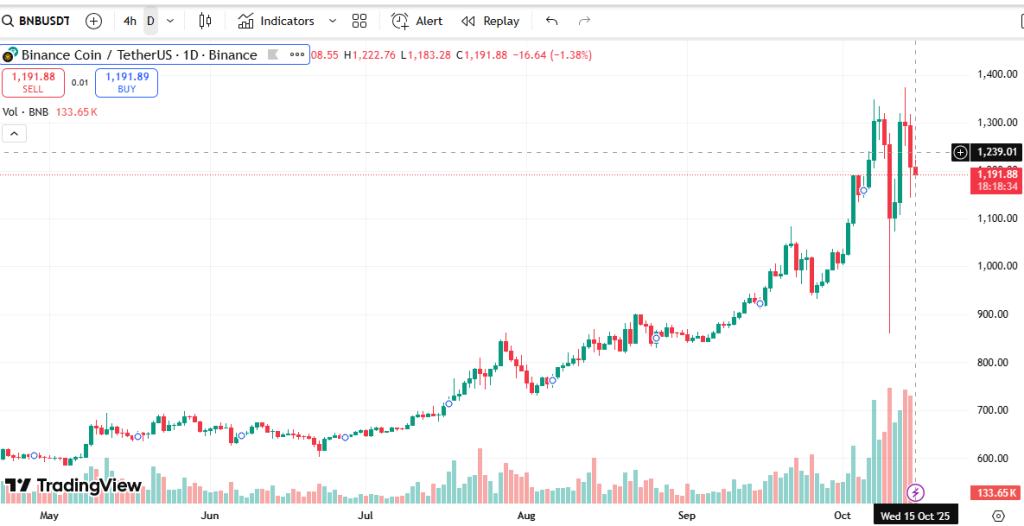Click the blue BUY 1,191.89 button
Viewport: 1024px width, 526px height.
click(126, 82)
